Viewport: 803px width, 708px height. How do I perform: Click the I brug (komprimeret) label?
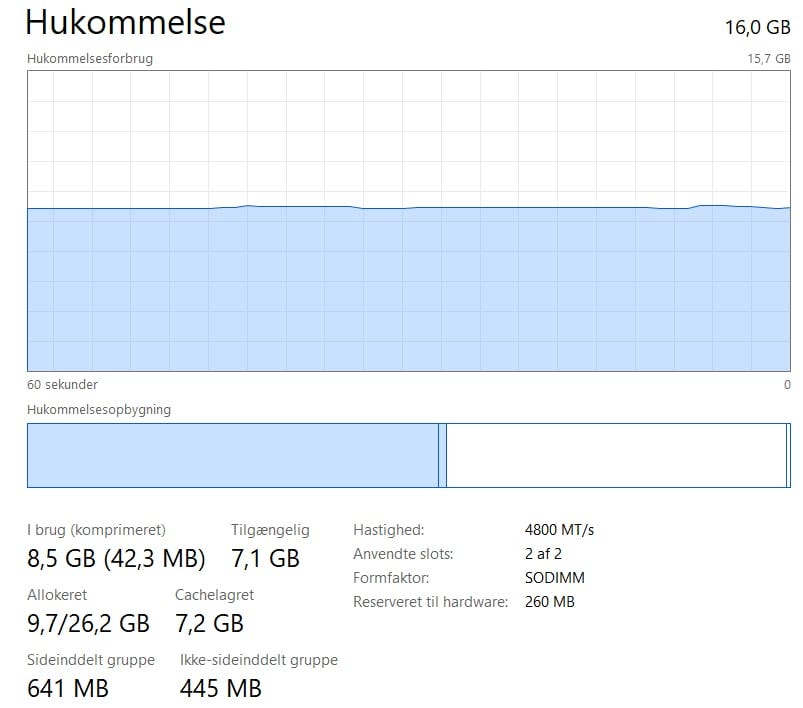96,530
